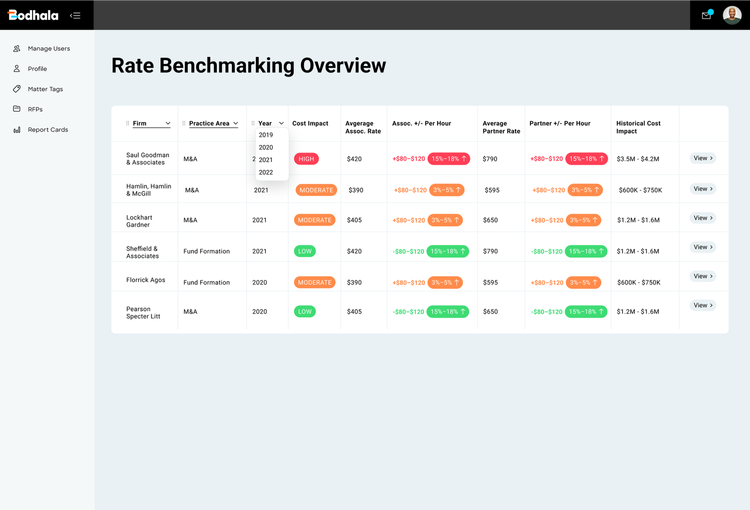The width and height of the screenshot is (750, 510).
Task: Select Lockhart Gardner firm name
Action: coord(139,221)
